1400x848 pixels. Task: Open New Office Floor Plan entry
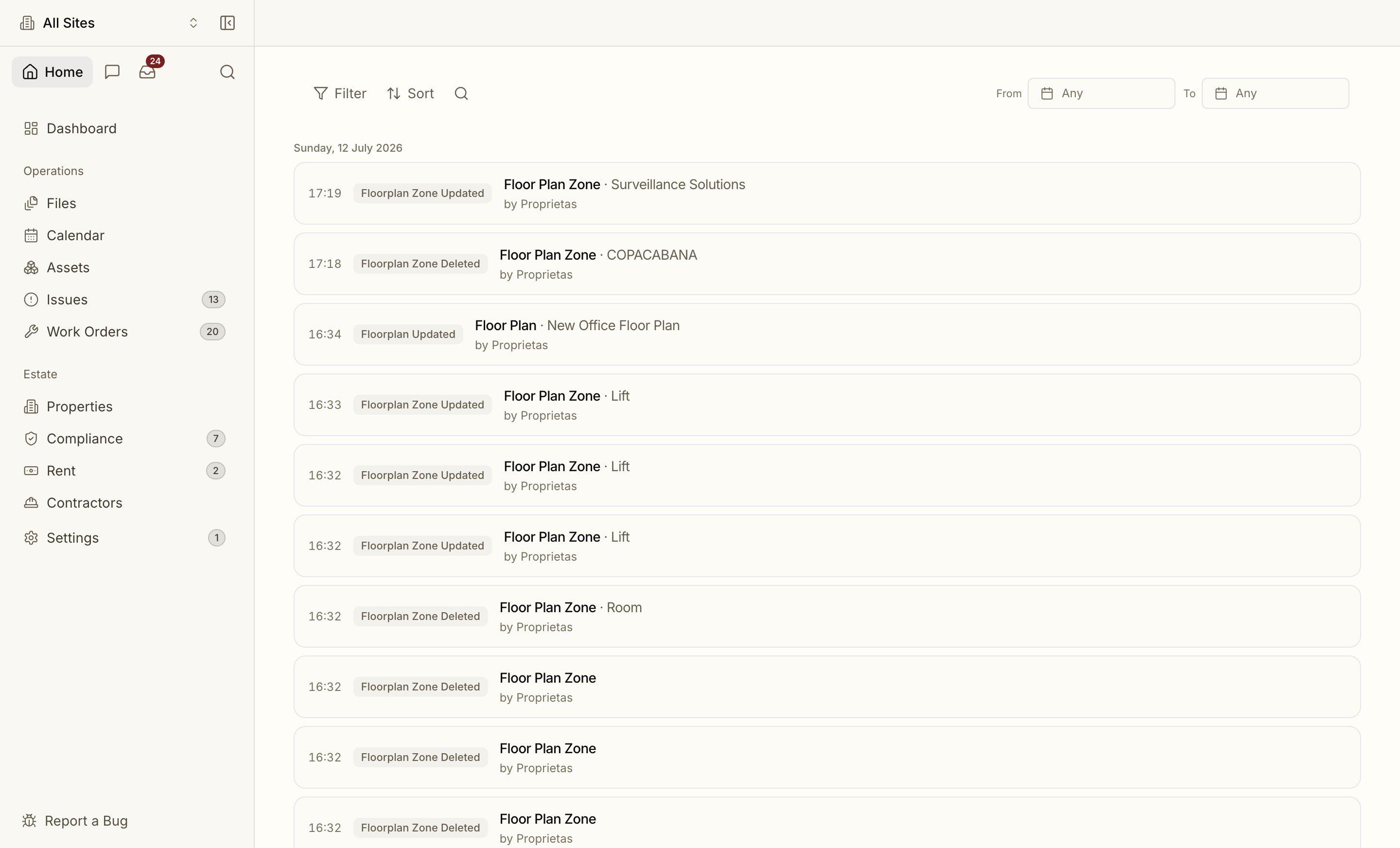tap(827, 334)
